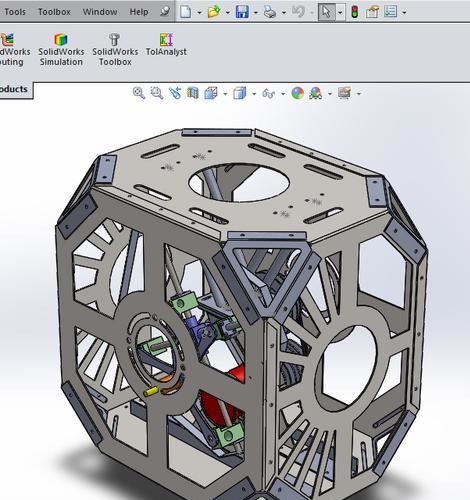Open the Options icon
The image size is (470, 500).
[390, 12]
